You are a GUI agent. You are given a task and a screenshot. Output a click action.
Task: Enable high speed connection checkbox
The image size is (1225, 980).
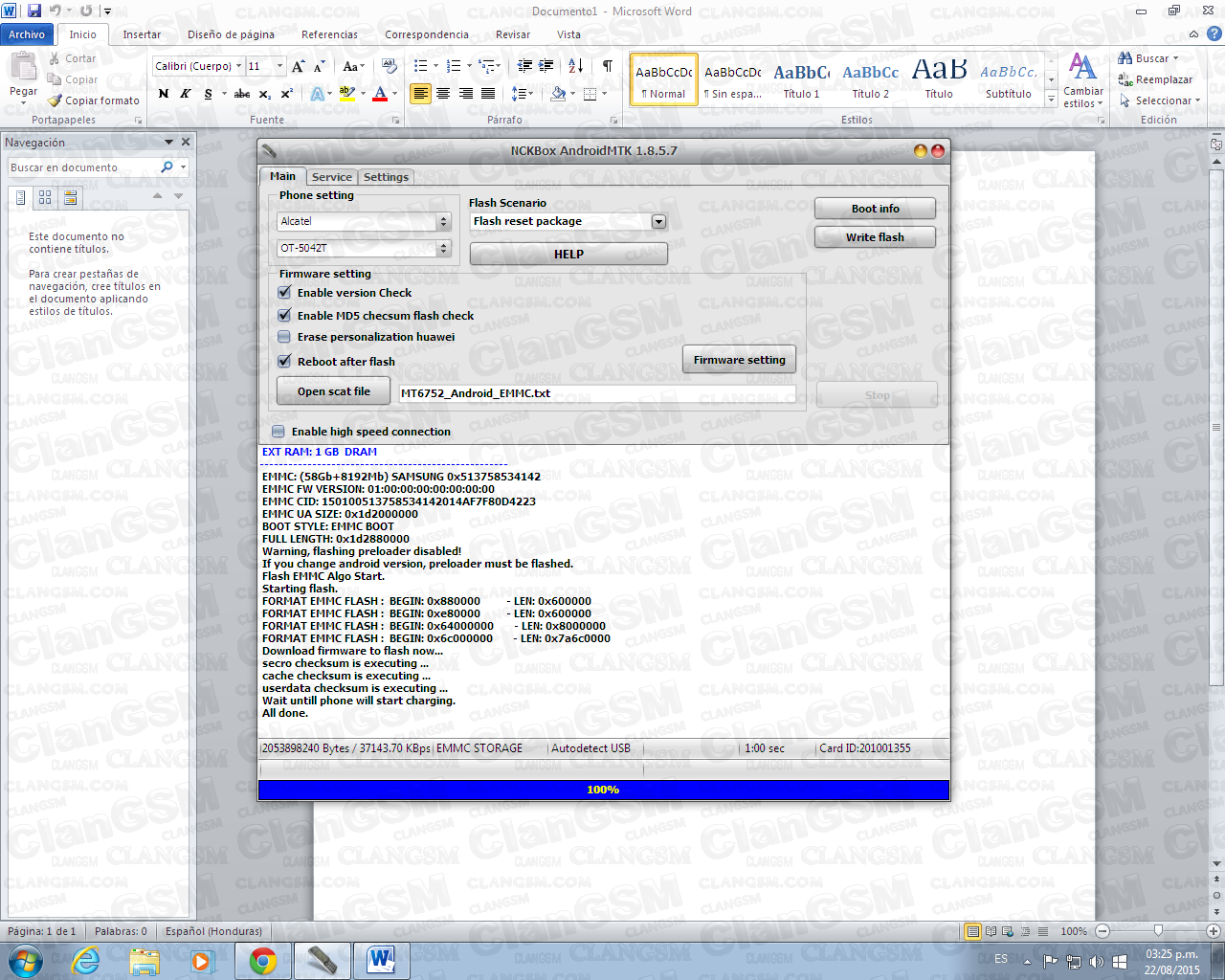278,432
